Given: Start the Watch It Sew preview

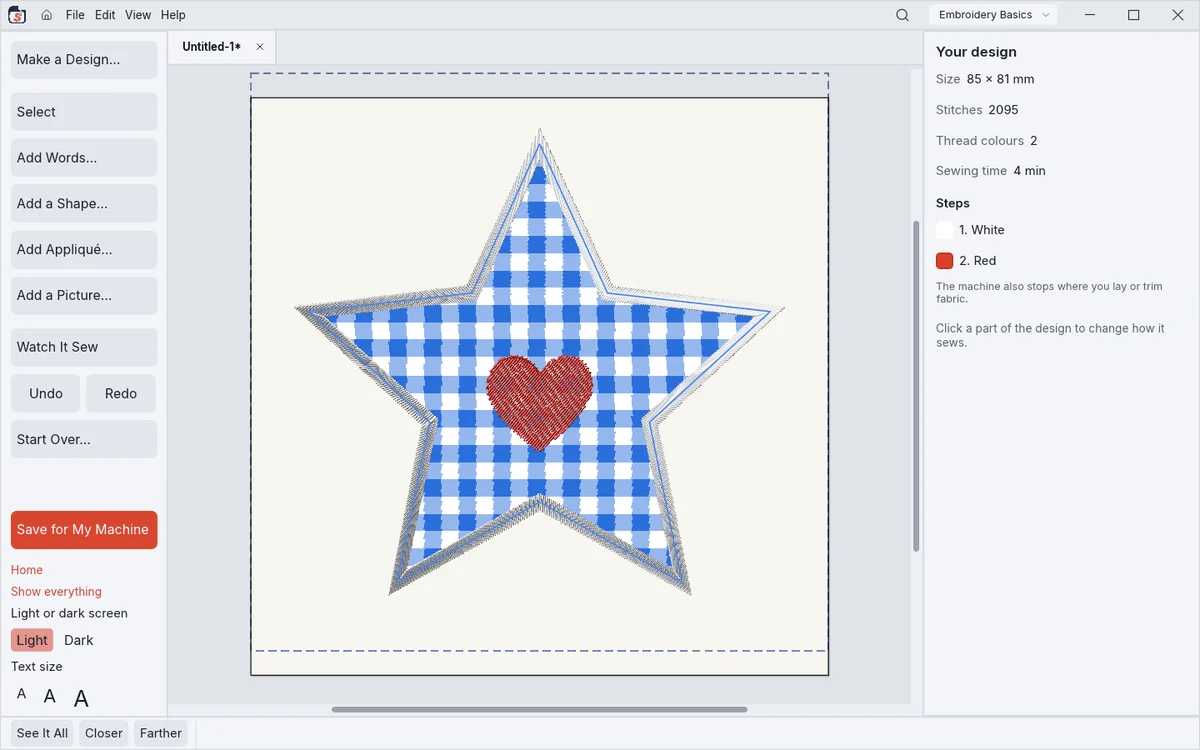Looking at the screenshot, I should (84, 348).
